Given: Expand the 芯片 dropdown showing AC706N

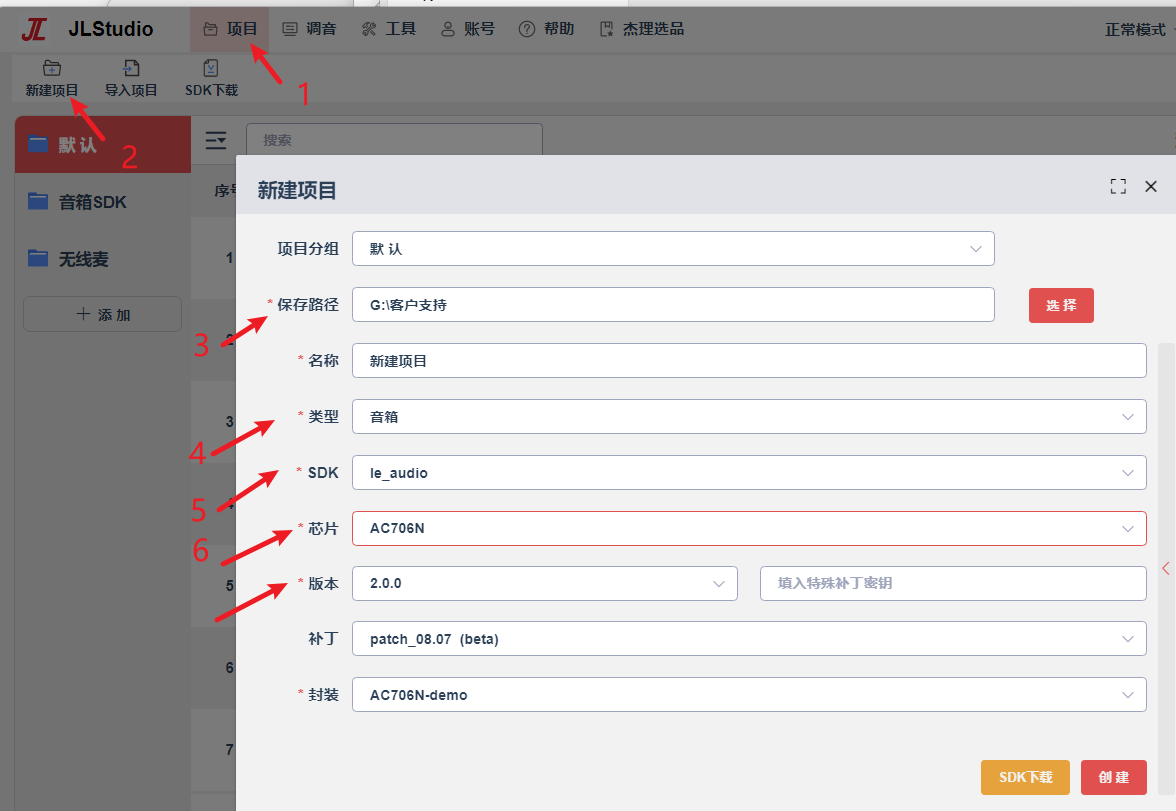Looking at the screenshot, I should tap(749, 528).
